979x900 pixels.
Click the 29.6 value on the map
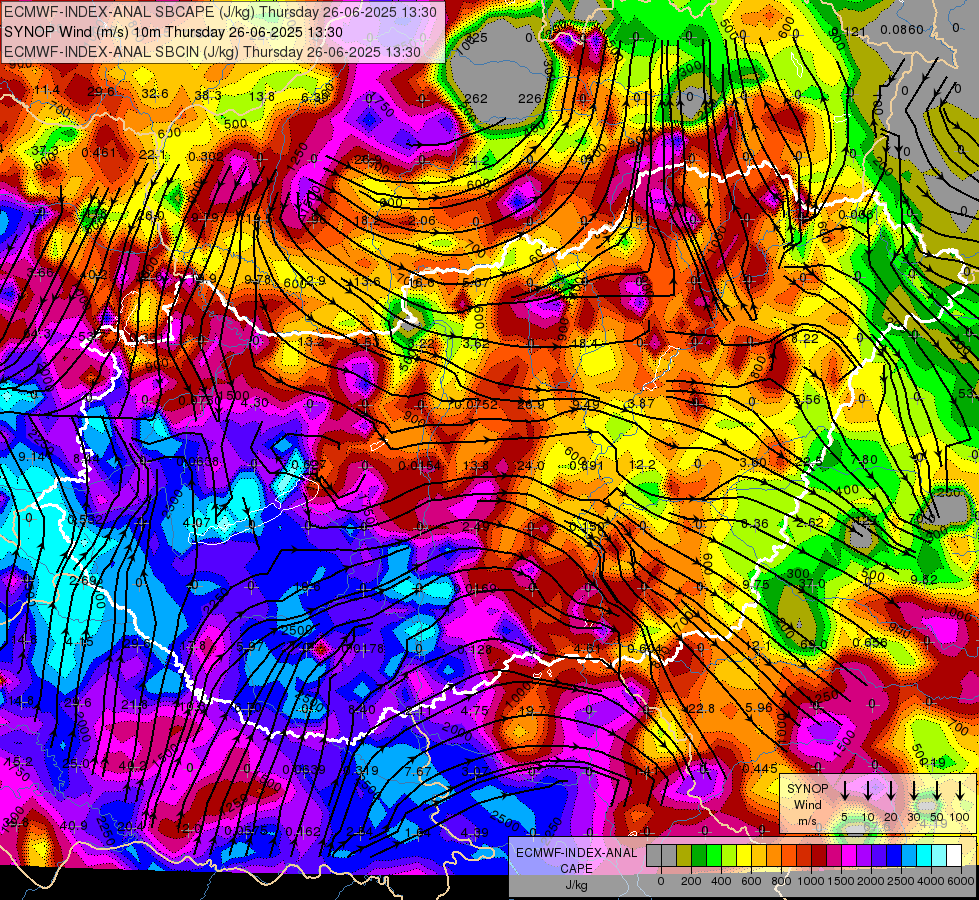[101, 92]
